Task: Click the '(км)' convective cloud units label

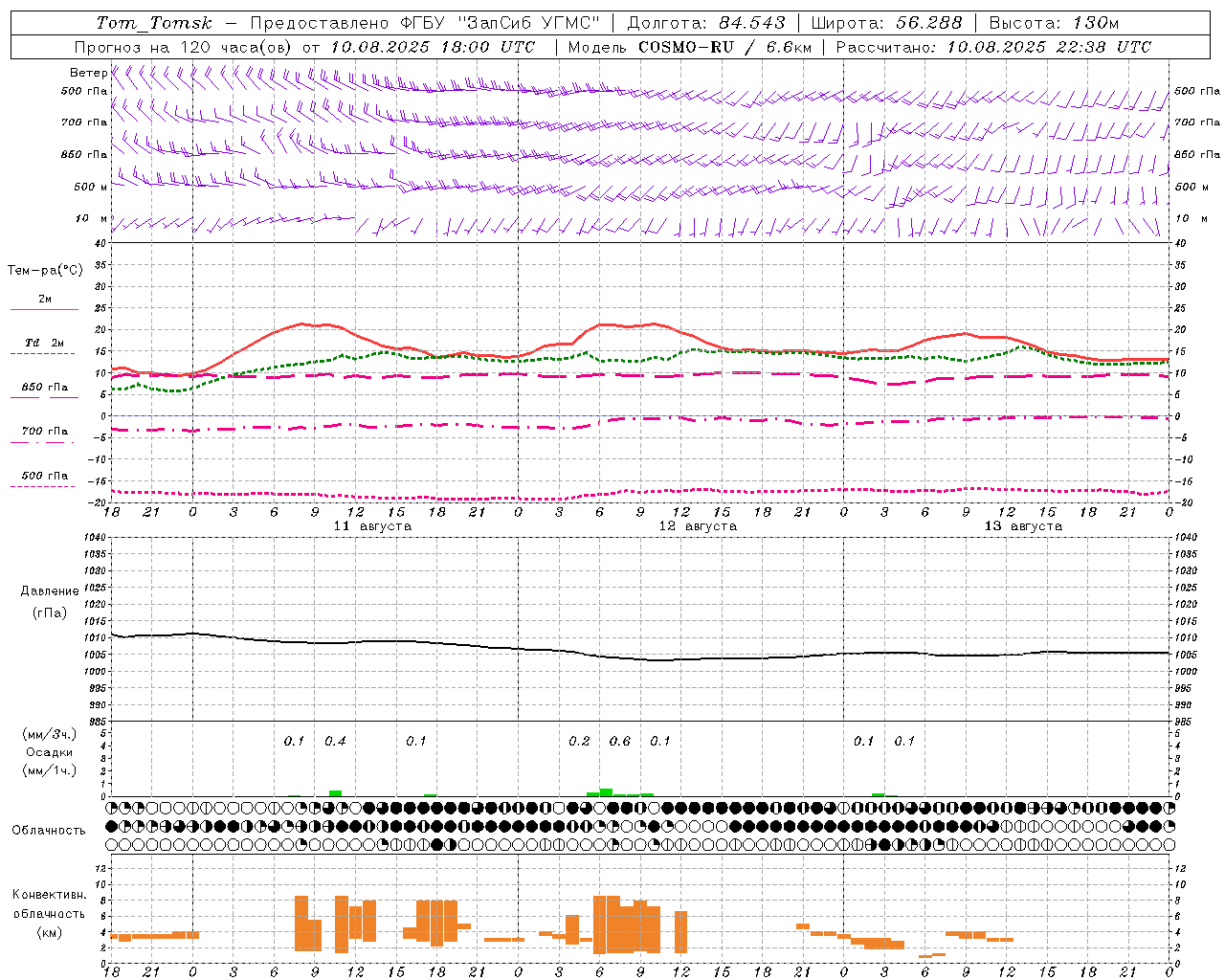Action: pos(50,932)
